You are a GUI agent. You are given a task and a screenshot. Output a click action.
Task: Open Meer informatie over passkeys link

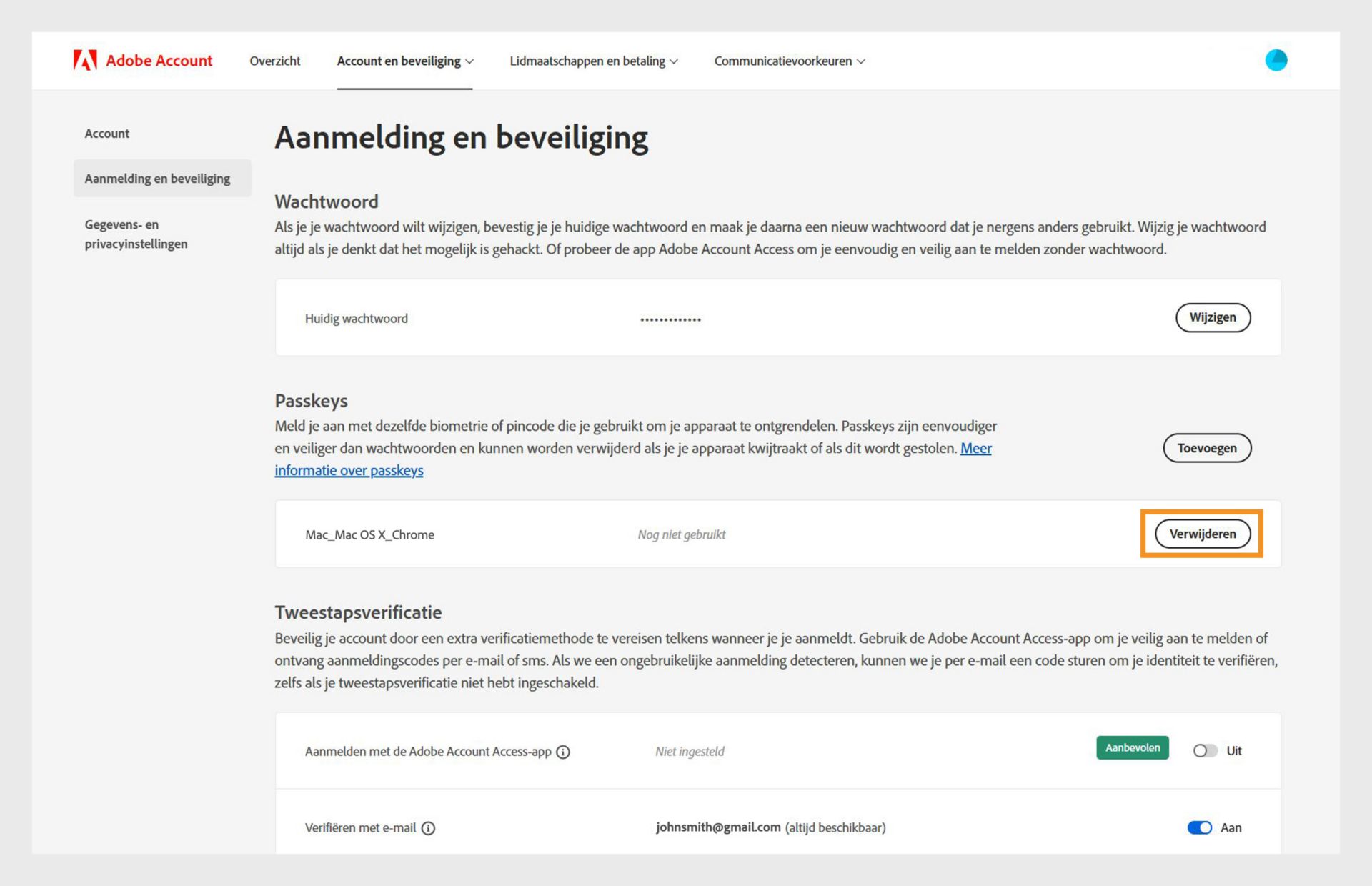pyautogui.click(x=349, y=471)
